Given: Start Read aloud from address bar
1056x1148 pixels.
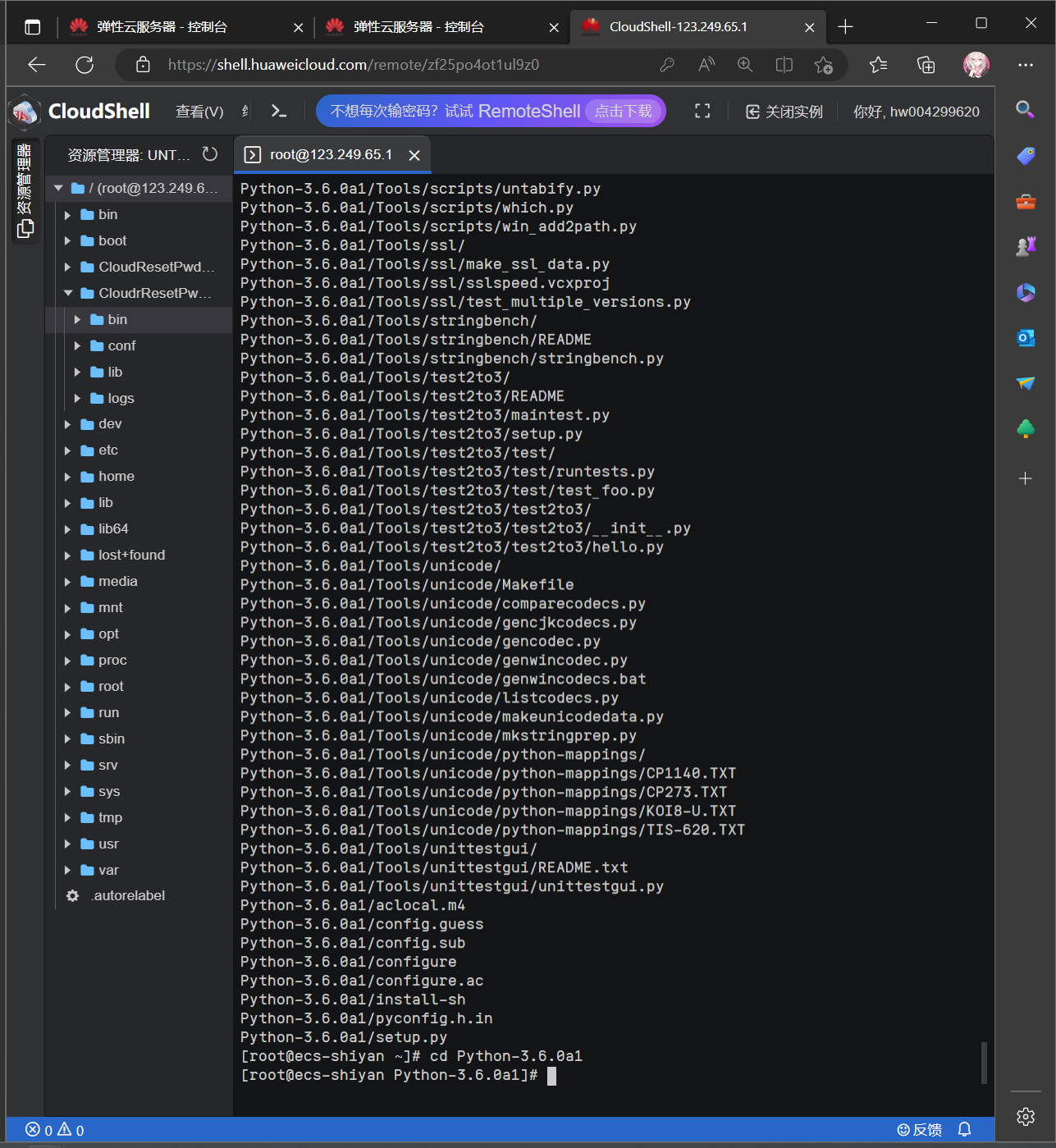Looking at the screenshot, I should [706, 65].
